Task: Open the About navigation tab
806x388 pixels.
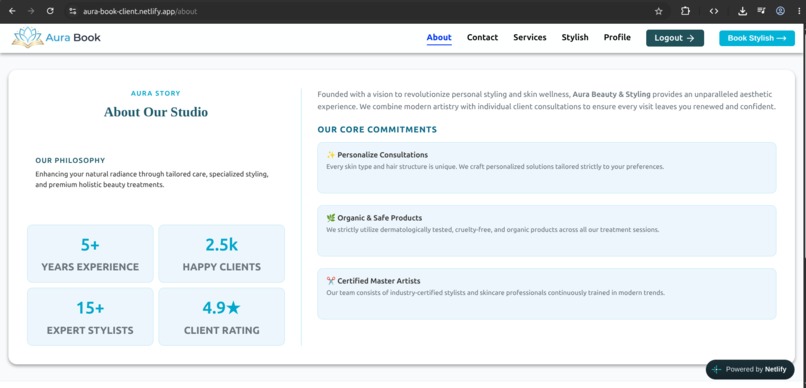Action: tap(439, 38)
